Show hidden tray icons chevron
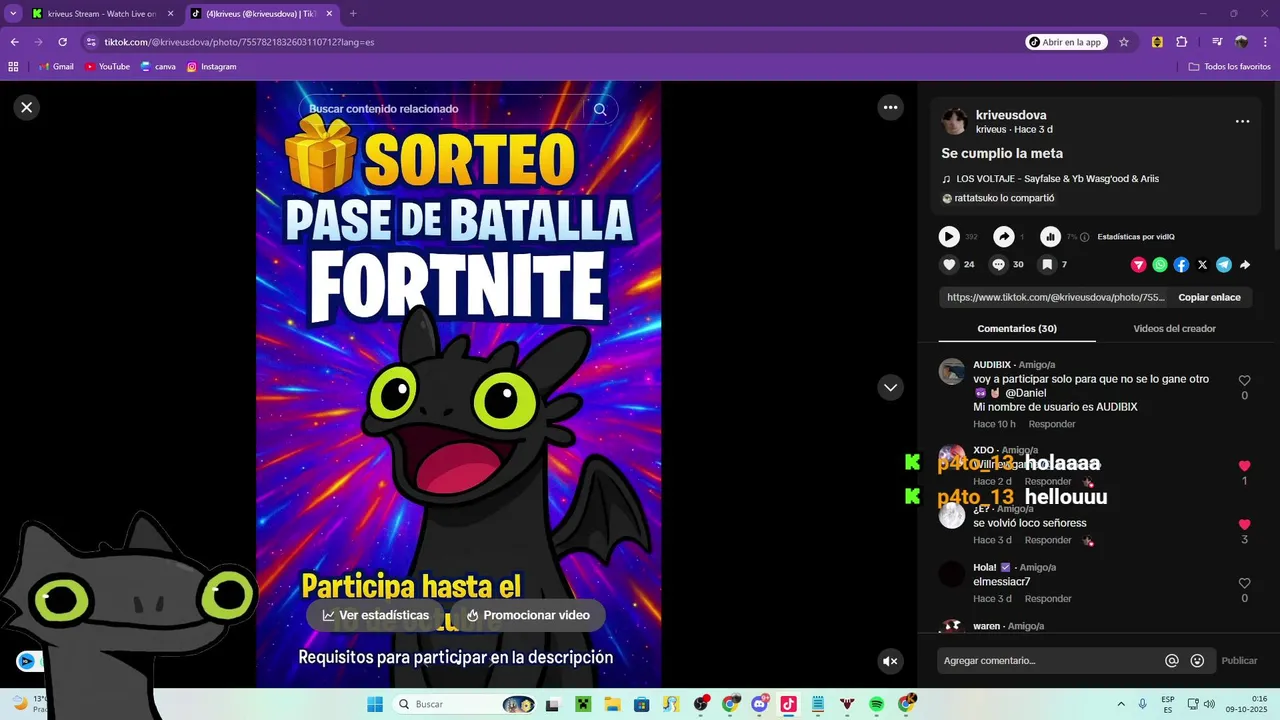1280x720 pixels. pyautogui.click(x=1120, y=704)
